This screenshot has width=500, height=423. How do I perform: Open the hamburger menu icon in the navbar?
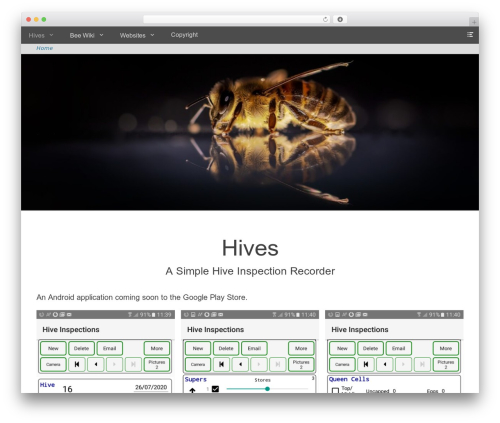470,35
